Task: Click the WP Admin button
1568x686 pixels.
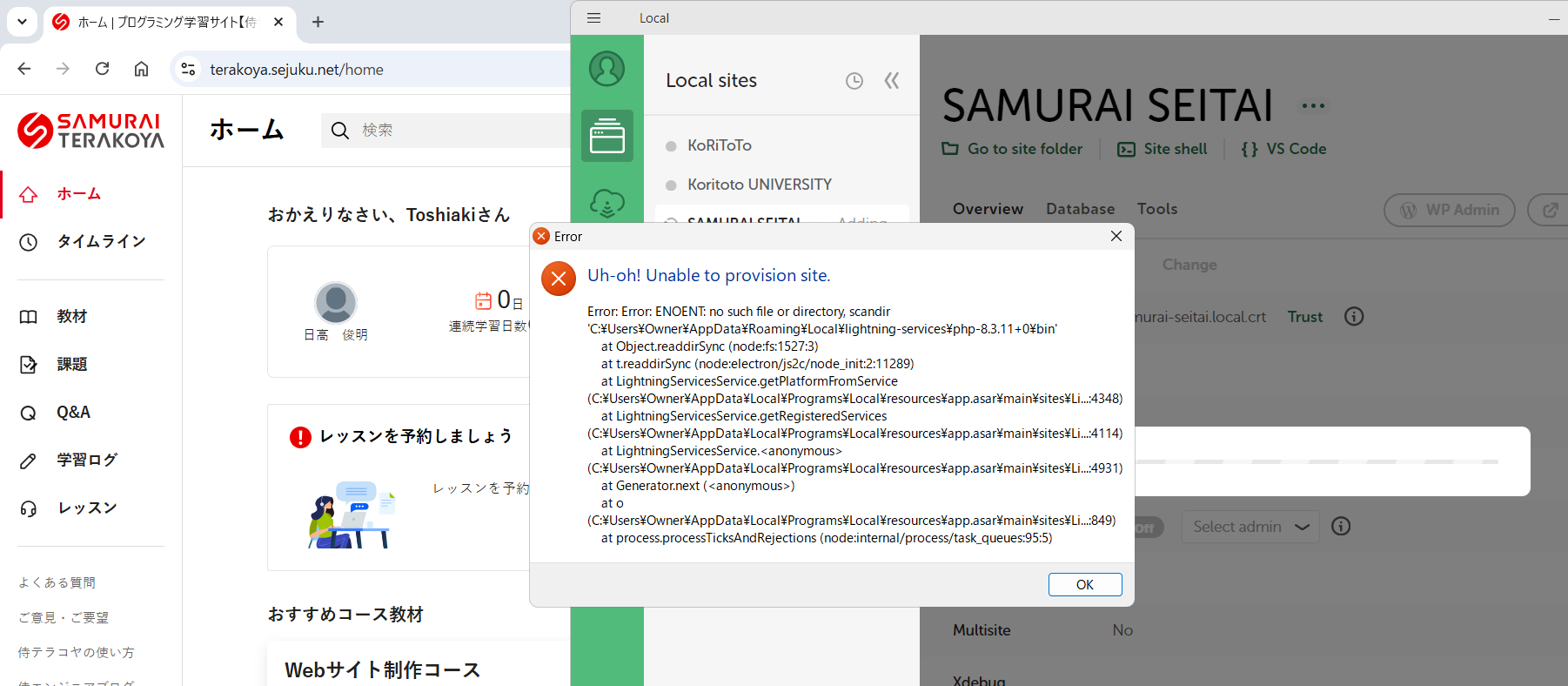Action: [1450, 210]
